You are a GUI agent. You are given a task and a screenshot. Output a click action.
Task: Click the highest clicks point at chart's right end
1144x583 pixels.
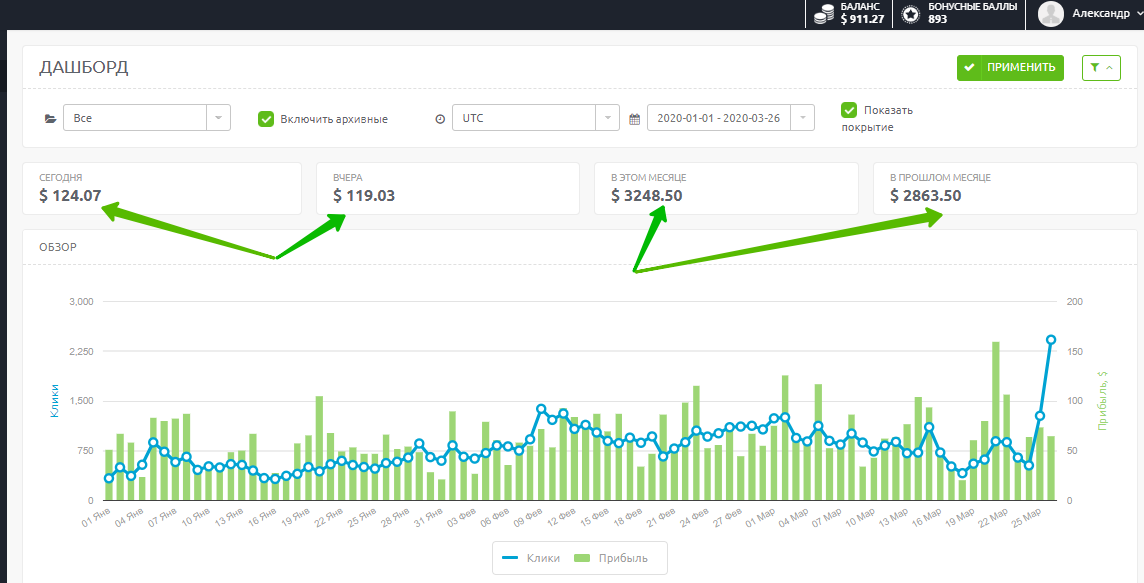[x=1051, y=340]
